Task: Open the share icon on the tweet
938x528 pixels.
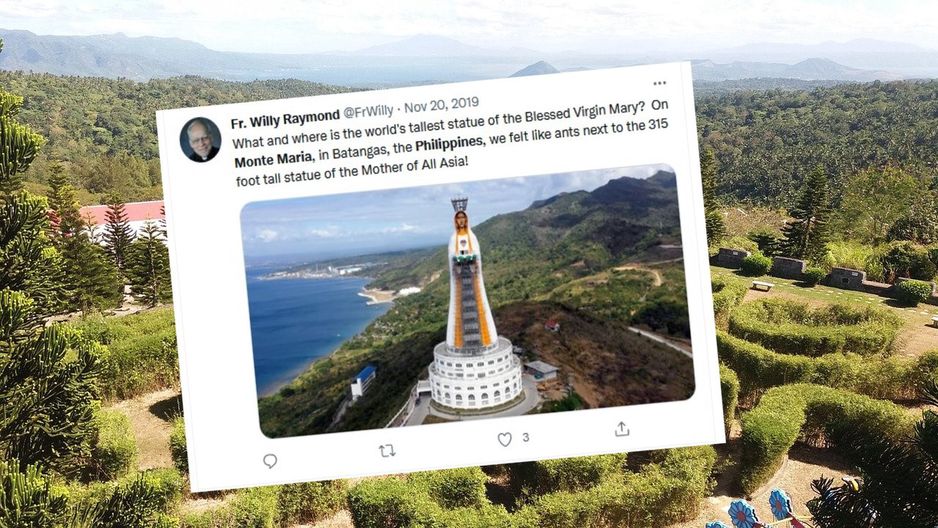Action: 622,429
